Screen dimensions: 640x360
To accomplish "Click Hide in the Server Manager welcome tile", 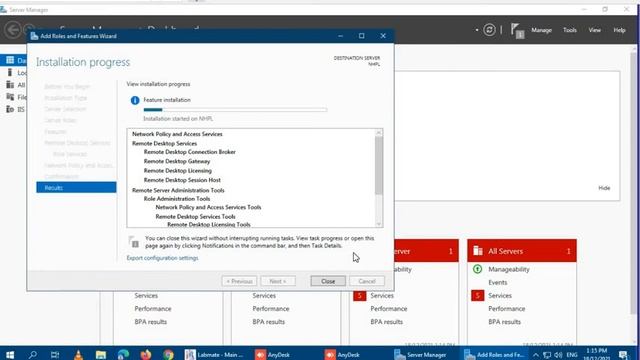I will pos(604,188).
